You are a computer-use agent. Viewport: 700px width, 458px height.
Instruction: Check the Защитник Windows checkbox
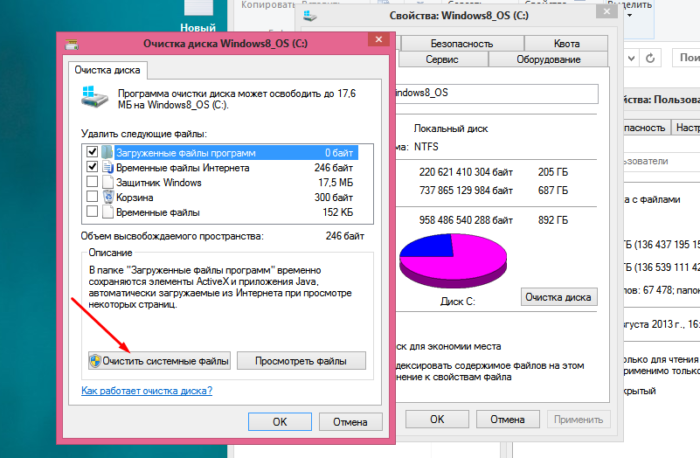[92, 182]
